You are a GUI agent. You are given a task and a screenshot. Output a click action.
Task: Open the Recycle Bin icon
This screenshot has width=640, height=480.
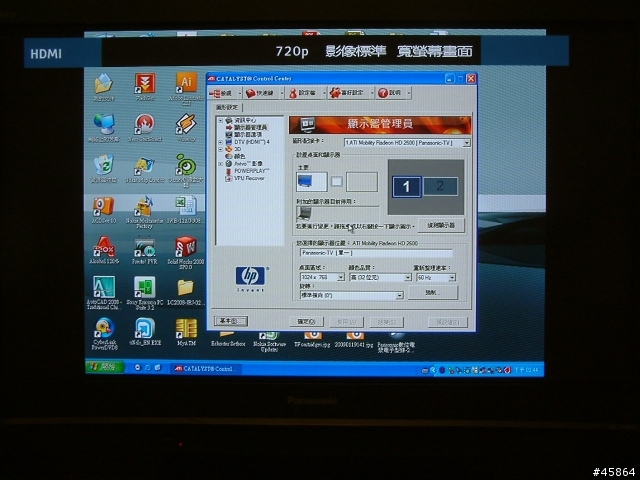104,165
